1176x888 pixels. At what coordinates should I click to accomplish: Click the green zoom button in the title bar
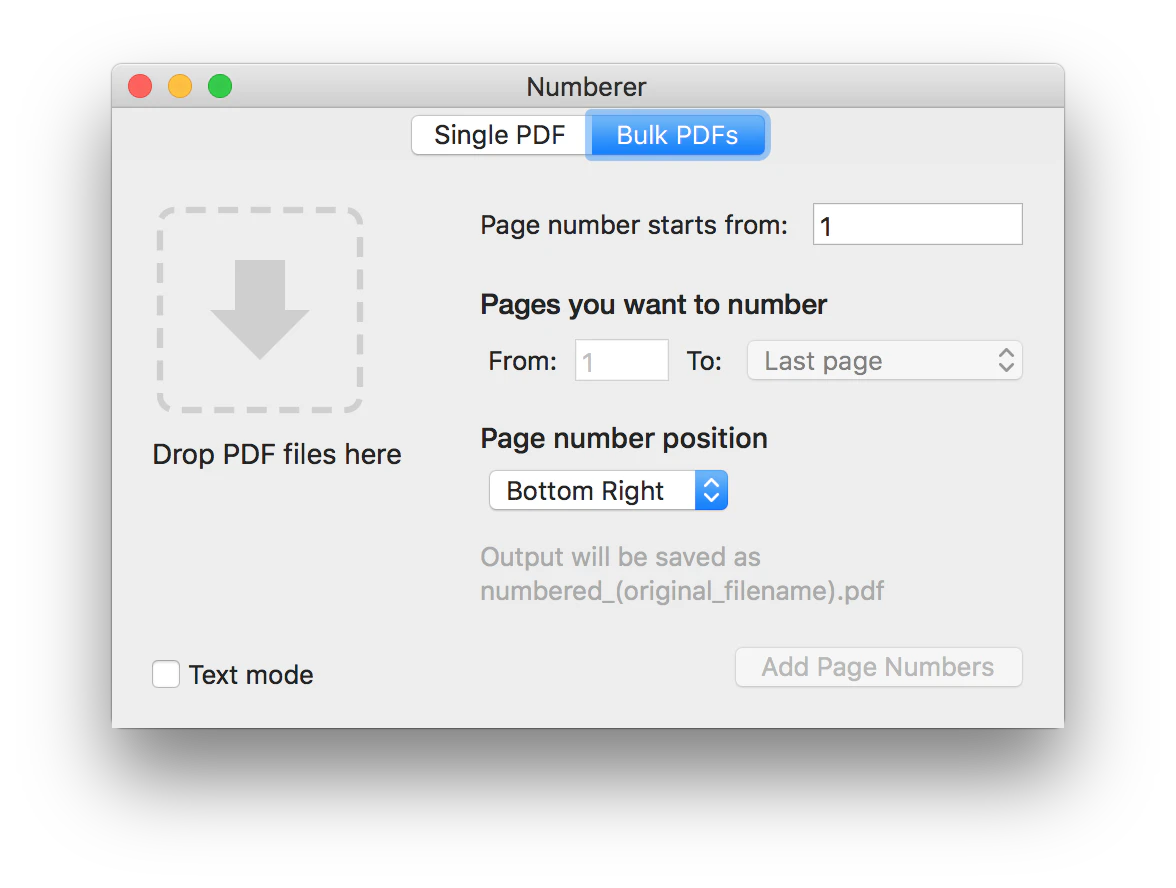tap(219, 86)
